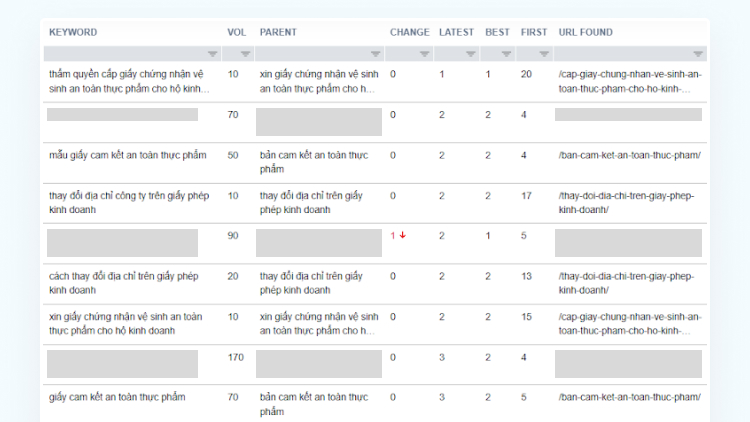Open the KEYWORD column filter dropdown
This screenshot has height=422, width=750.
(212, 54)
